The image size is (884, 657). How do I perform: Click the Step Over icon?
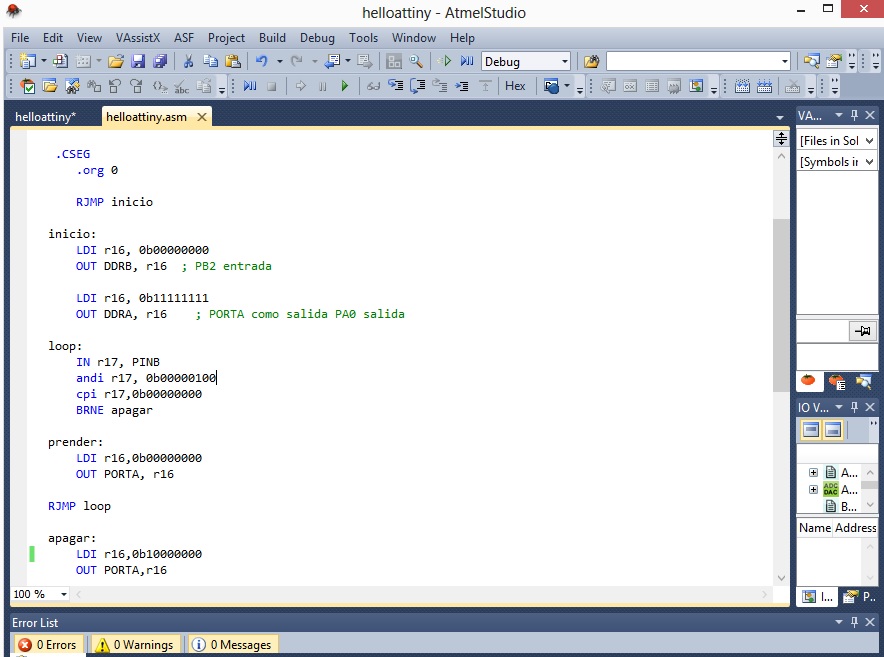[x=417, y=86]
